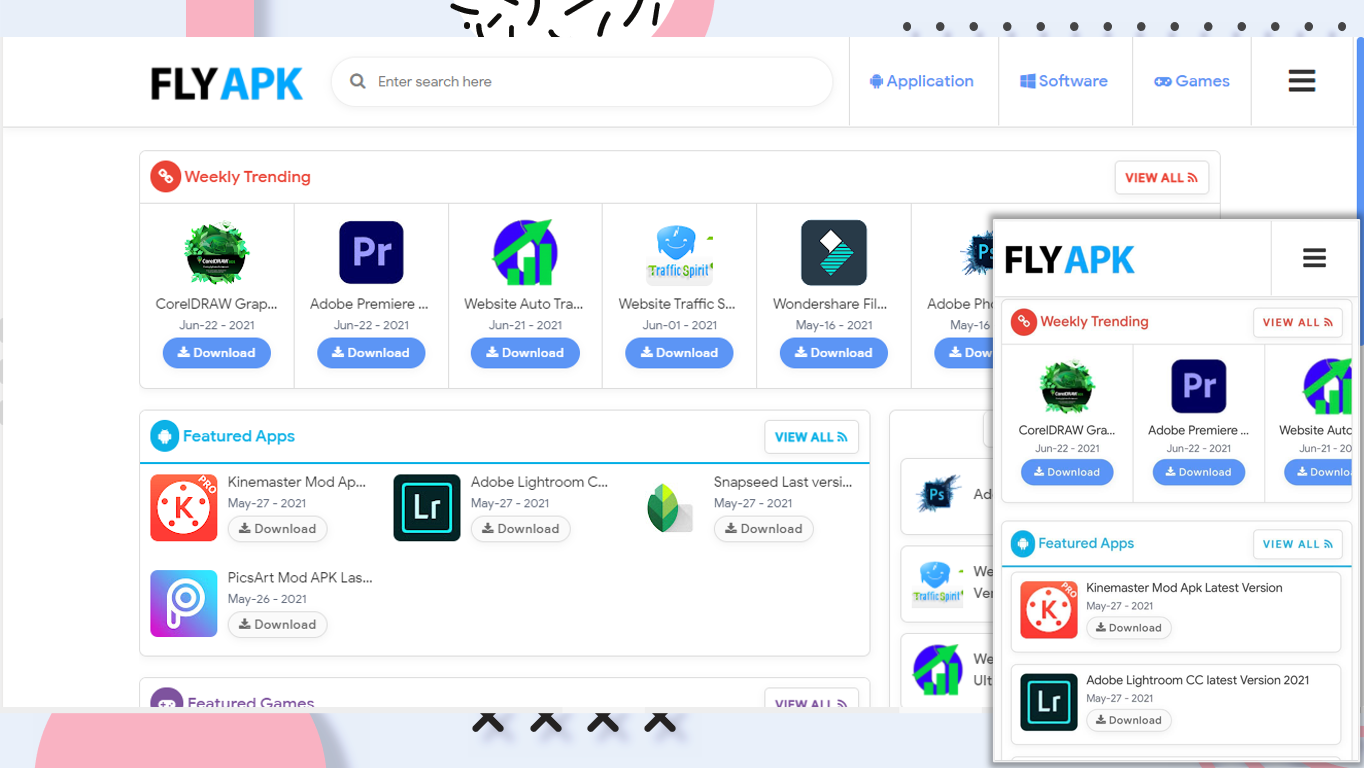Click the green chart icon in the desktop sidebar
This screenshot has width=1364, height=768.
click(x=938, y=670)
